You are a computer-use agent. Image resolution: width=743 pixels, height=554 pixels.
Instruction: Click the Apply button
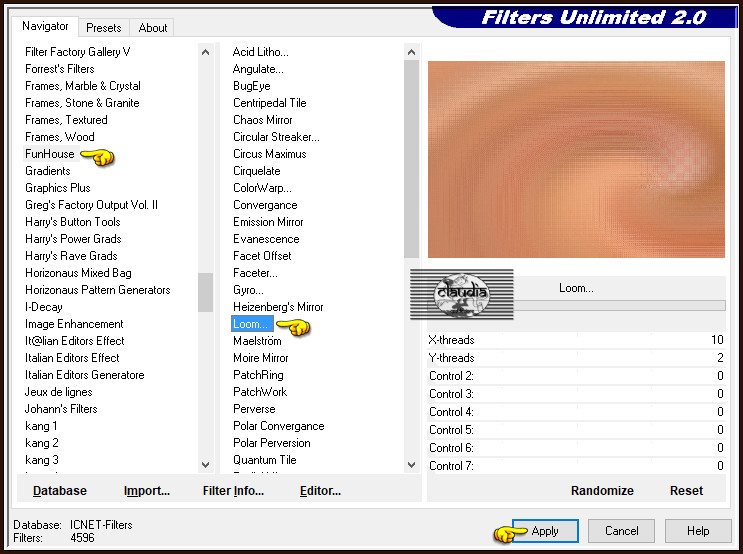(x=545, y=531)
